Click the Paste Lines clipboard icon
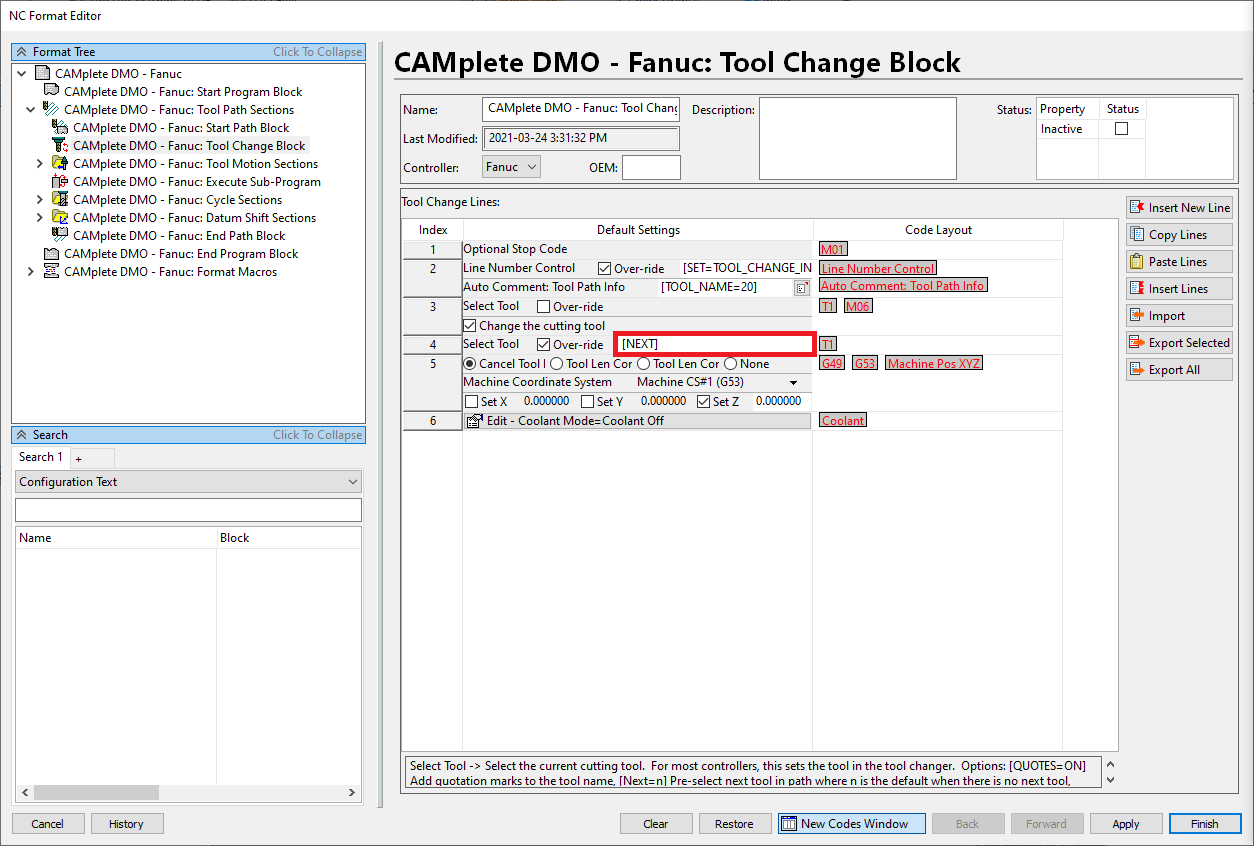This screenshot has height=846, width=1254. [1137, 261]
